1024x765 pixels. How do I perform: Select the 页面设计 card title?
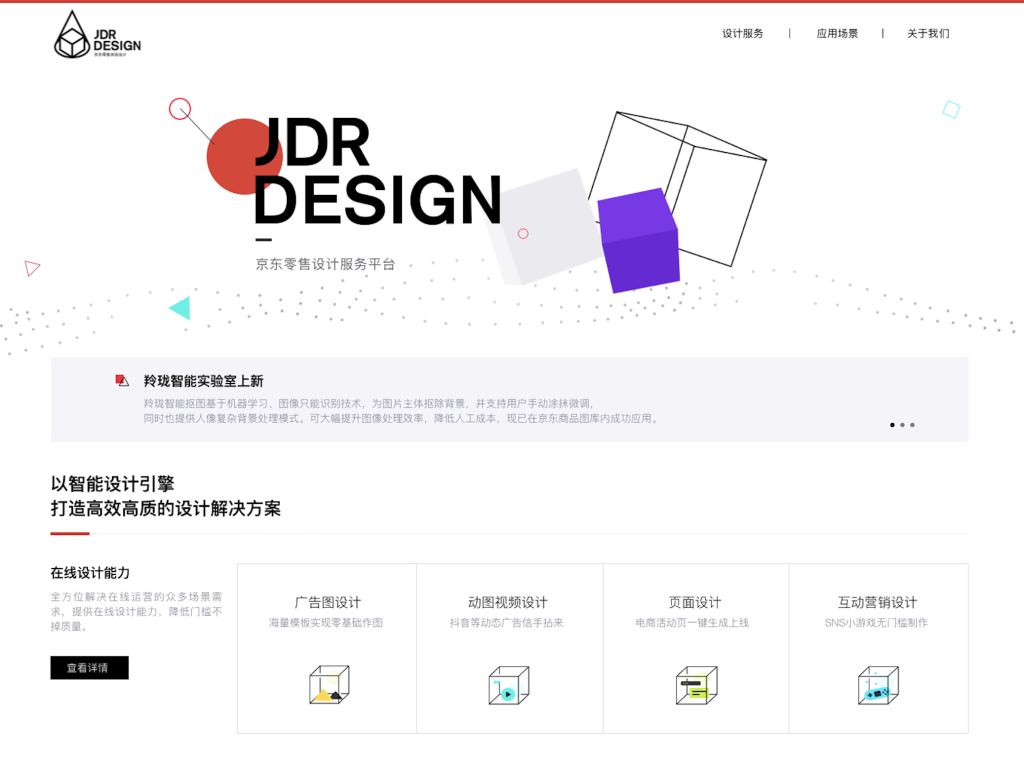pyautogui.click(x=694, y=602)
